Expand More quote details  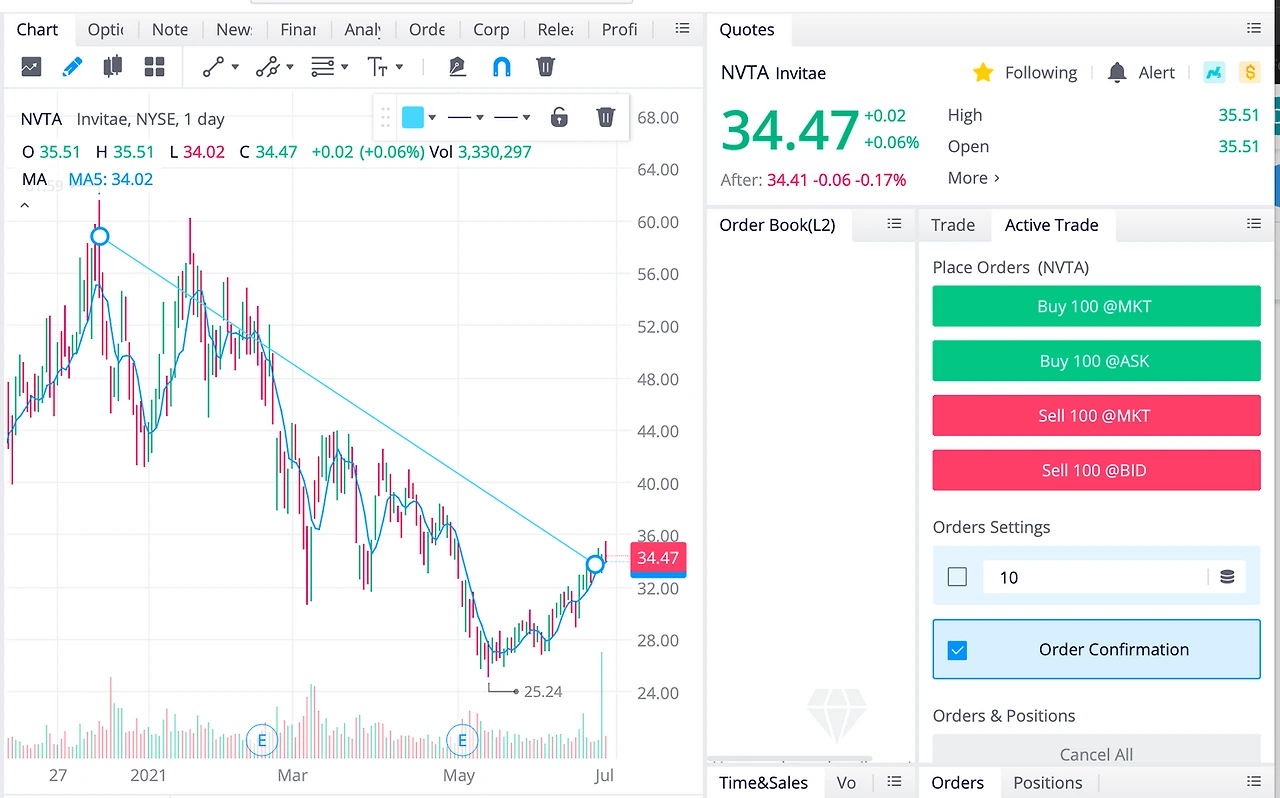[974, 178]
